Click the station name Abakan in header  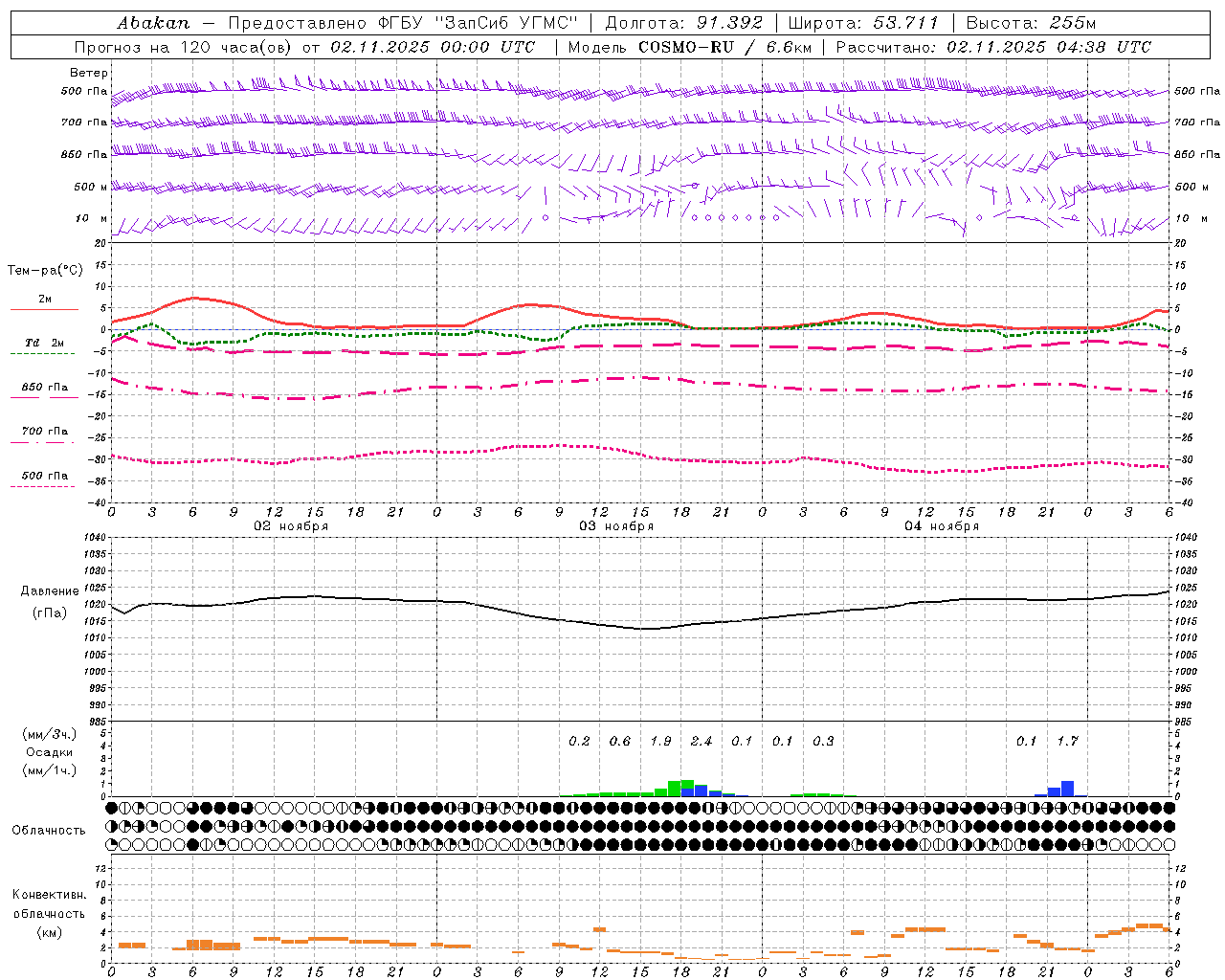153,23
